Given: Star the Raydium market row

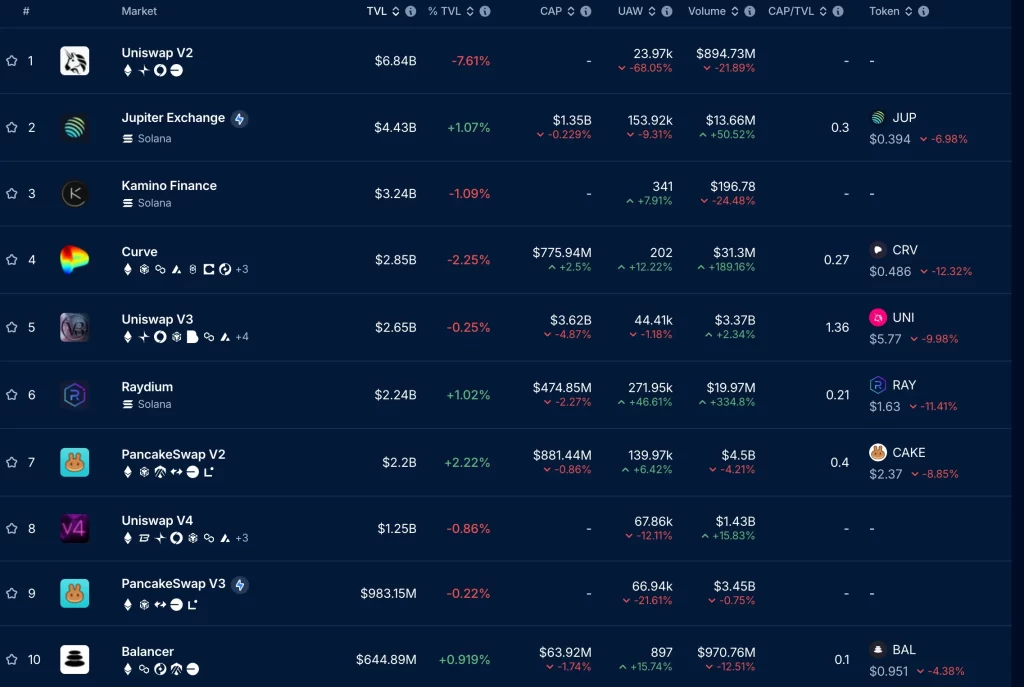Looking at the screenshot, I should click(12, 394).
